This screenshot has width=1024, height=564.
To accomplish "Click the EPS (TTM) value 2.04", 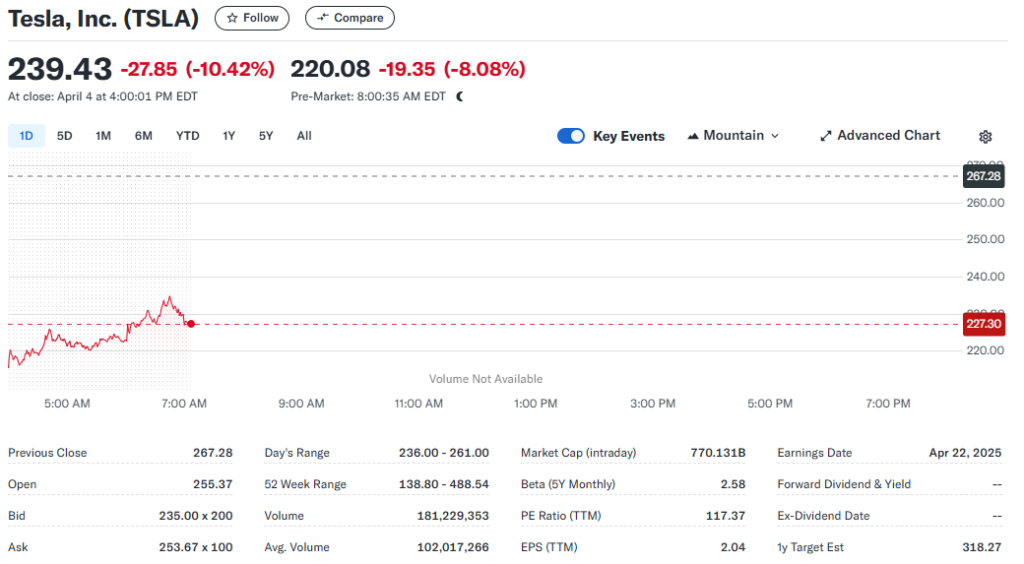I will (x=733, y=547).
